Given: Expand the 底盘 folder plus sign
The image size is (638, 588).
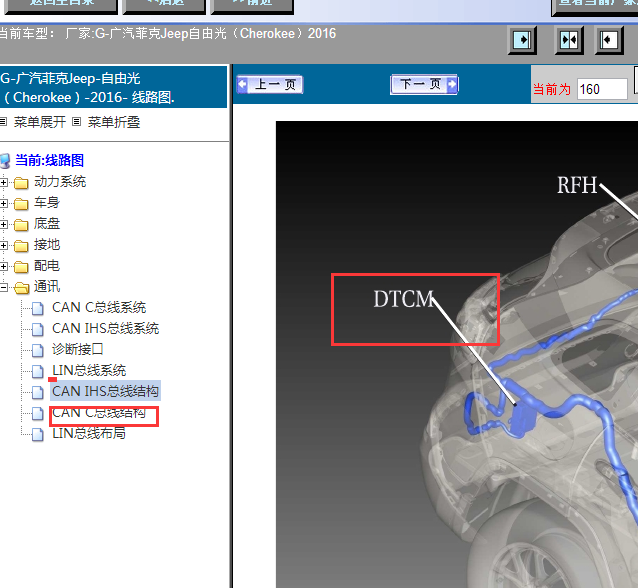Looking at the screenshot, I should (4, 224).
